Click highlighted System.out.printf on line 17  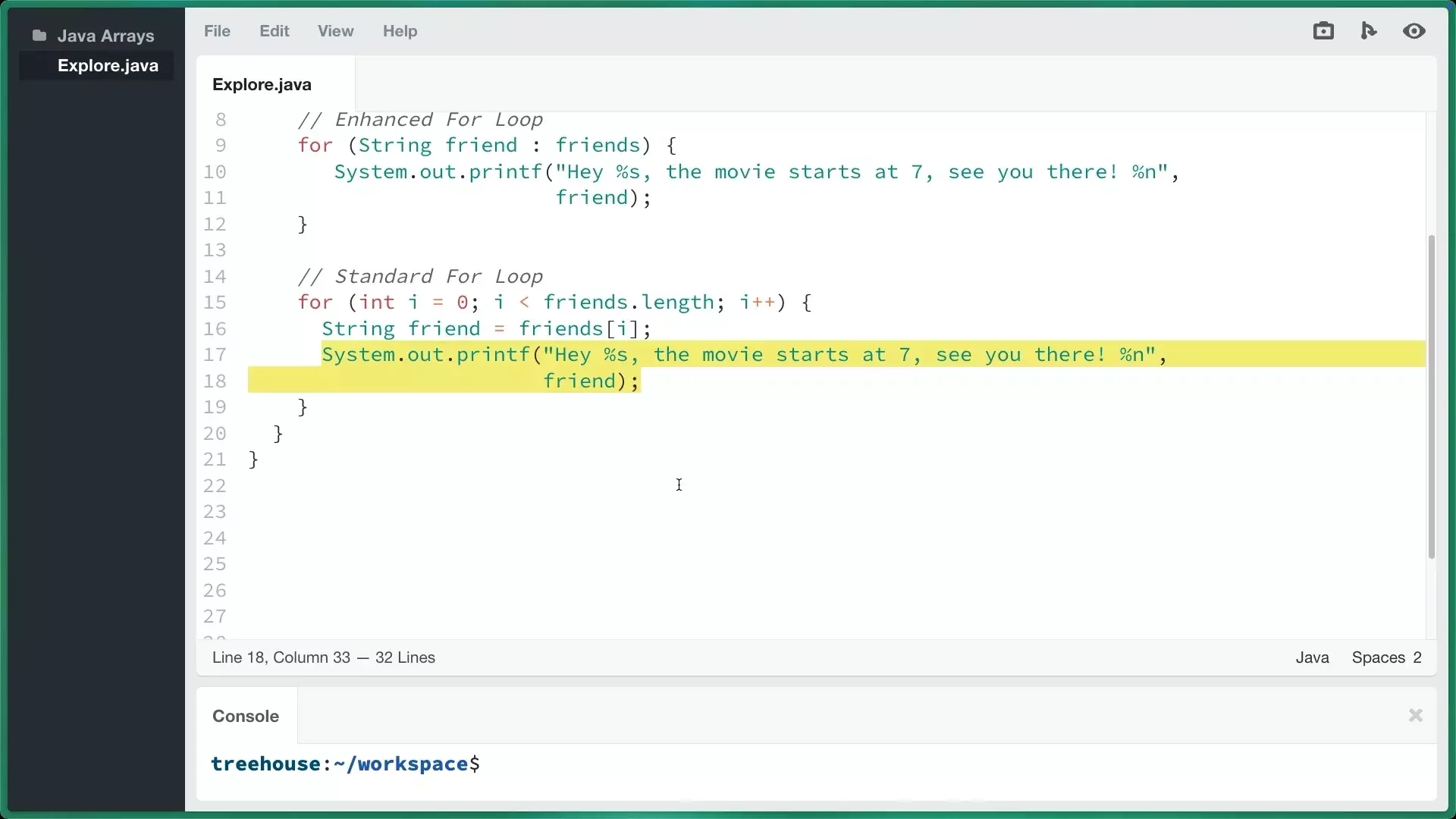427,355
